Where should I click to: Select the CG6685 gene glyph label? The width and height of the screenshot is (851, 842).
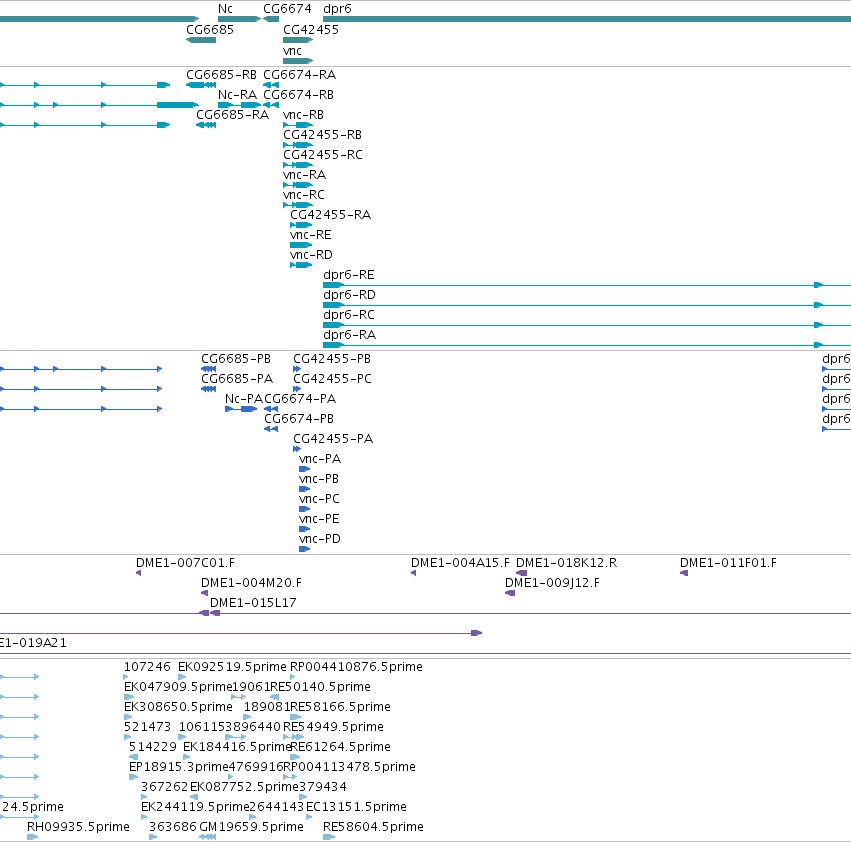209,30
